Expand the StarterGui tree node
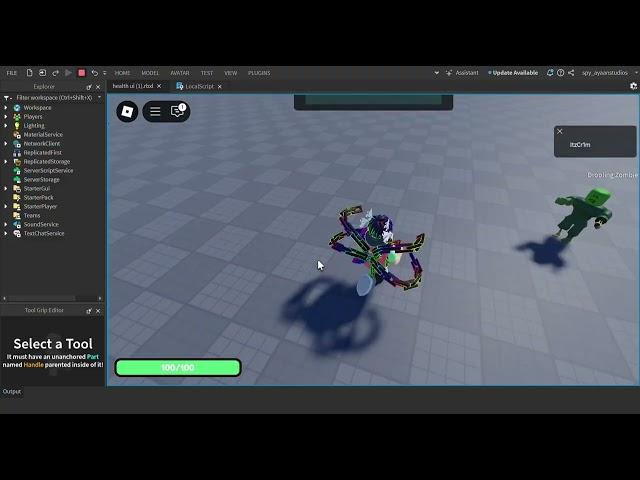 click(x=6, y=189)
